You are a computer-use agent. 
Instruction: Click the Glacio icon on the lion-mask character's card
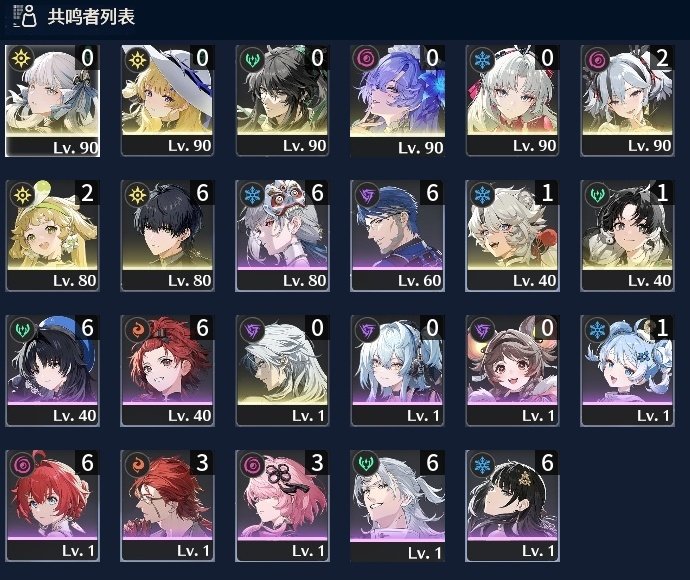[252, 195]
